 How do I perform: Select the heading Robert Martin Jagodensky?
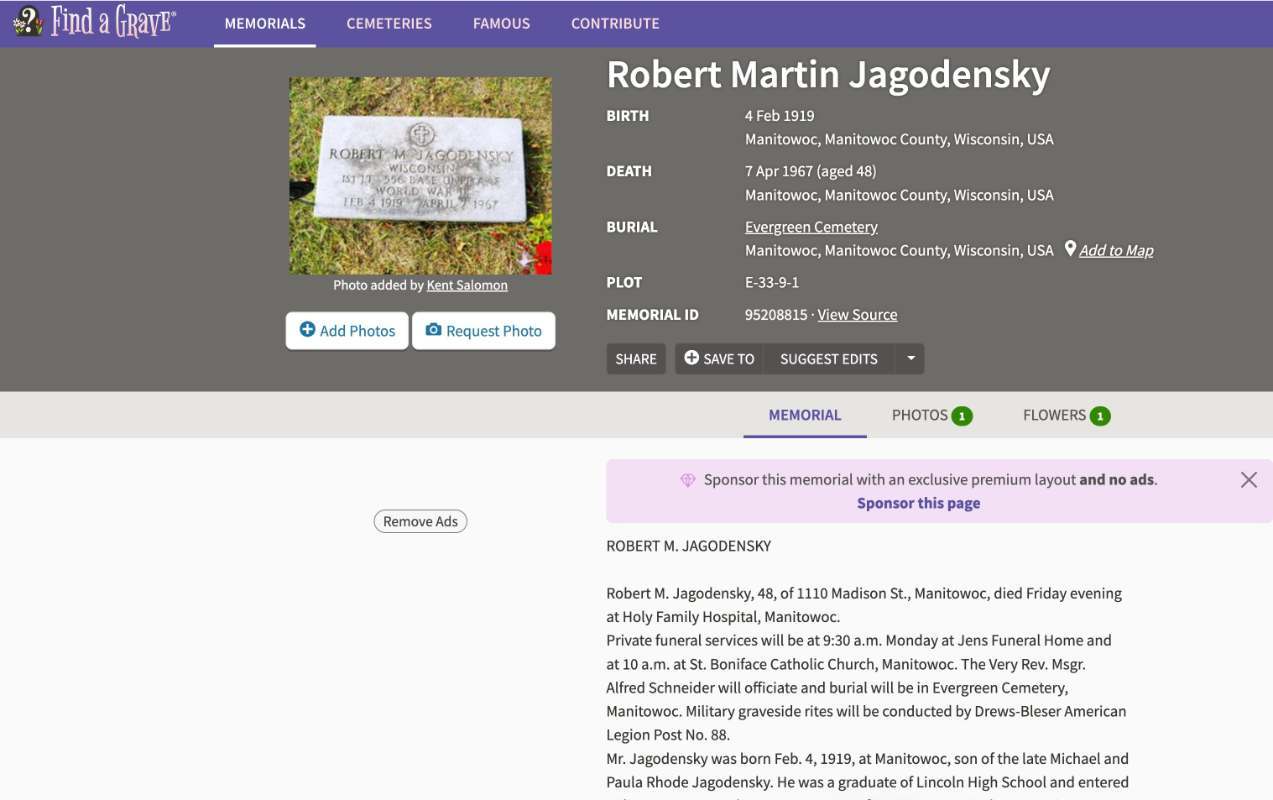pos(828,75)
